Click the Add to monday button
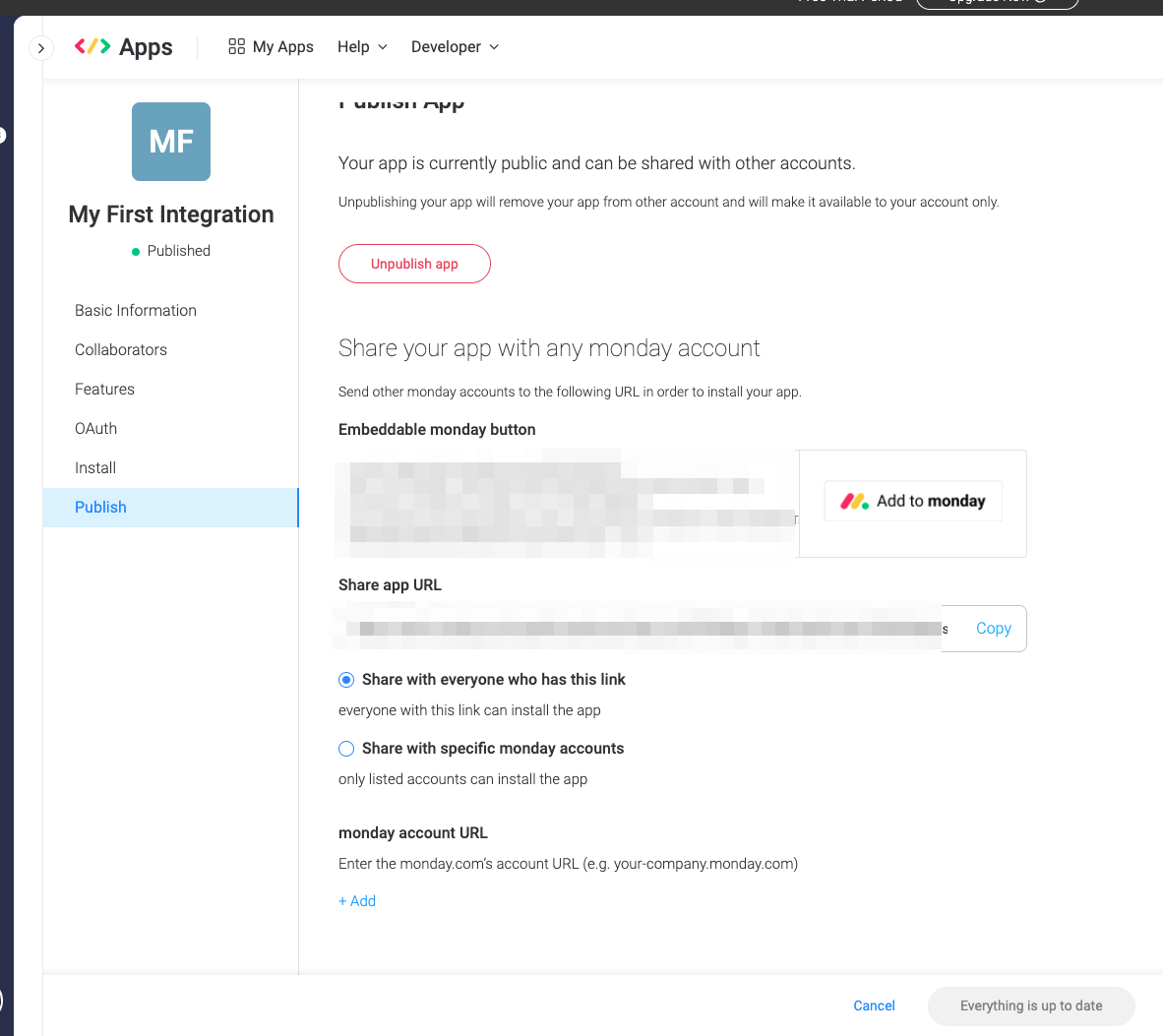The height and width of the screenshot is (1036, 1163). click(913, 502)
